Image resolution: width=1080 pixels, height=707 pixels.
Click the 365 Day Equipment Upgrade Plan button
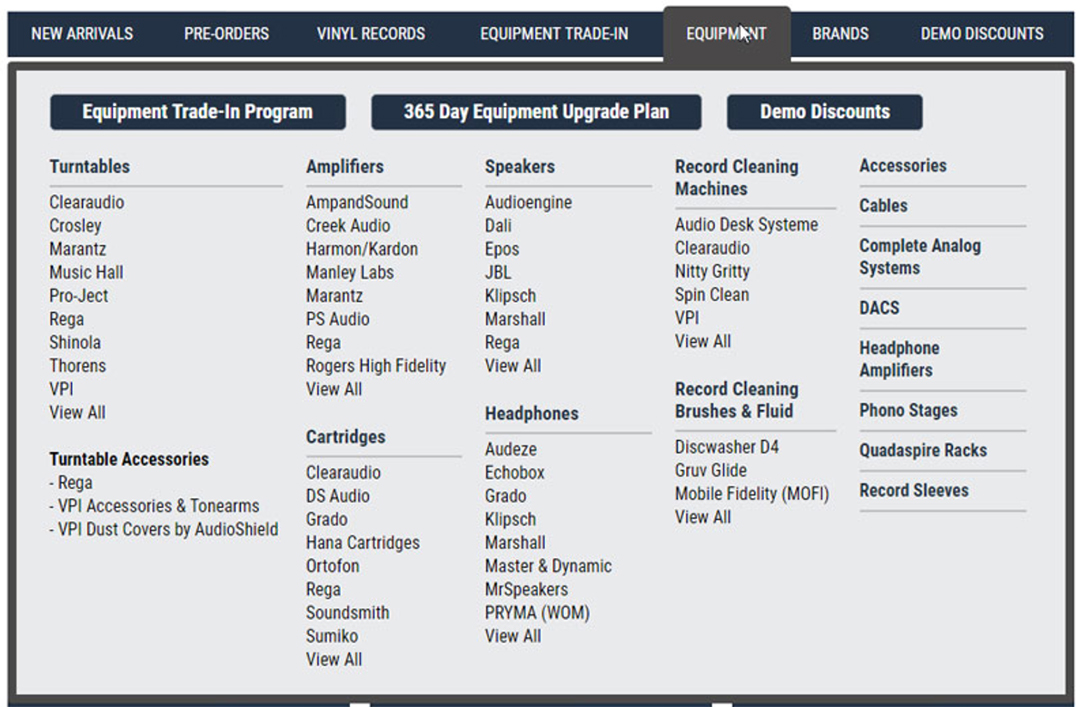pos(536,112)
